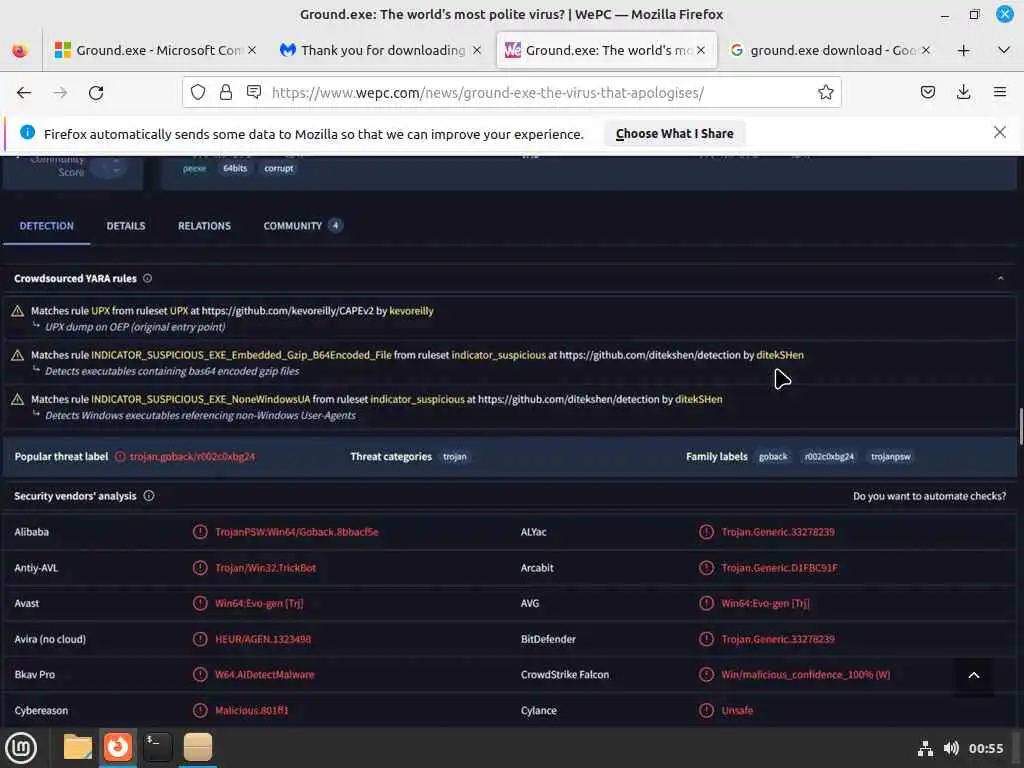This screenshot has width=1024, height=768.
Task: Go back to the previous page
Action: coord(24,93)
